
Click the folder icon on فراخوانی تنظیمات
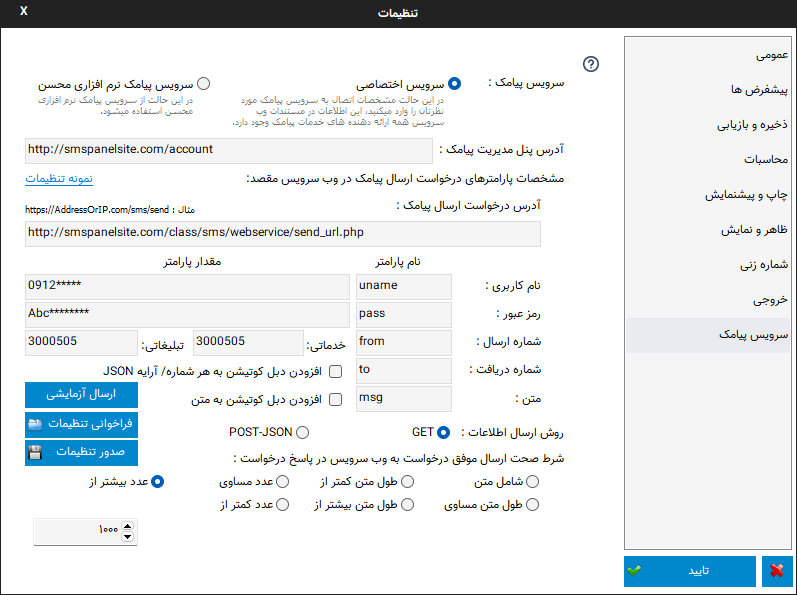coord(35,424)
